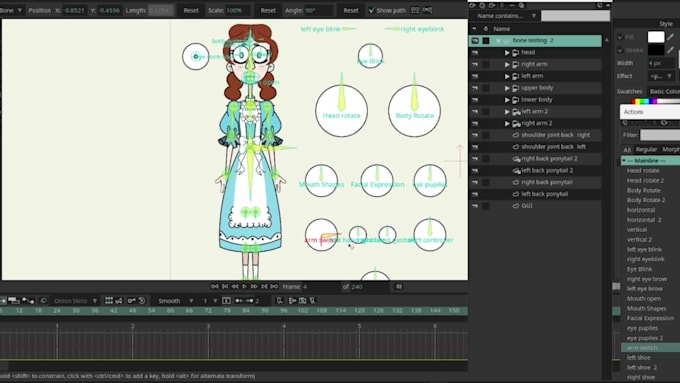Uncheck the Stroke checkbox in Style panel

pos(620,50)
